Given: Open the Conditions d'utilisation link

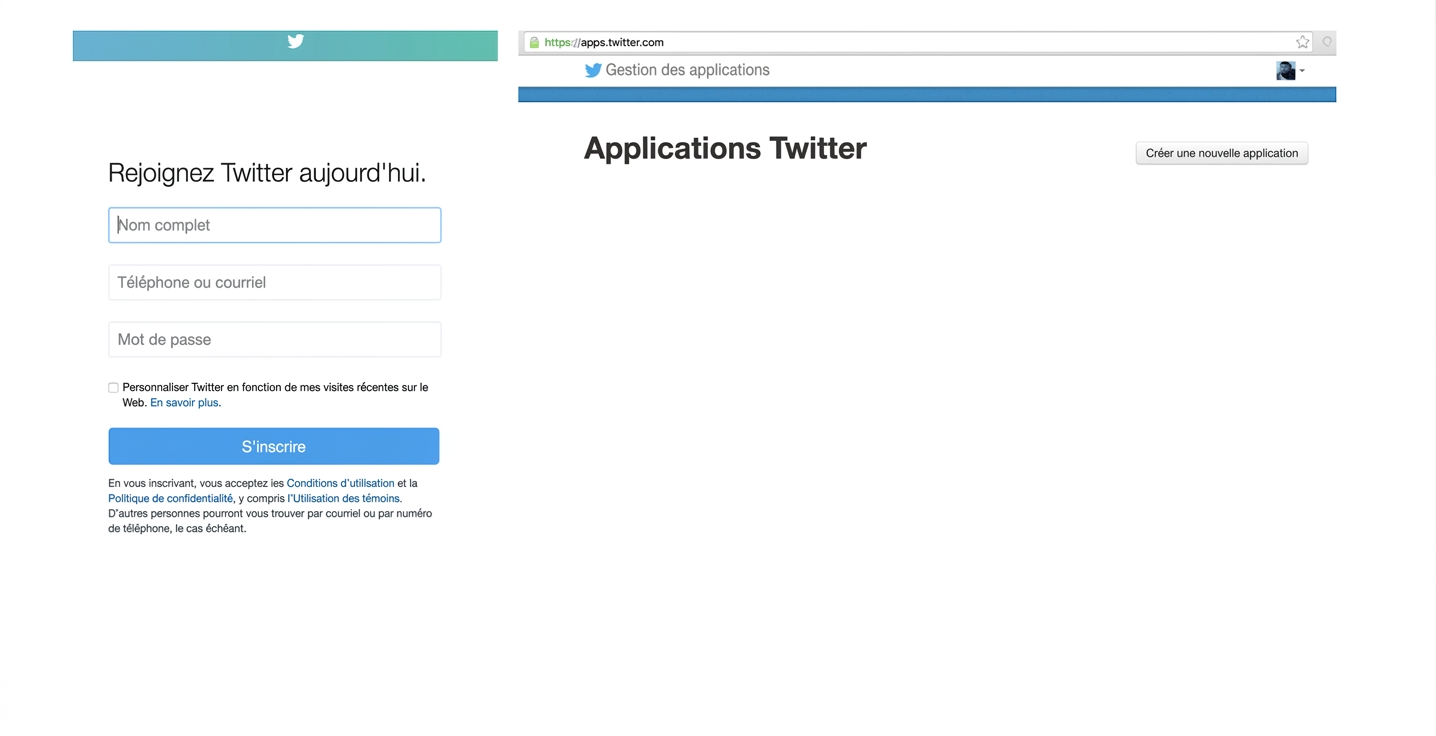Looking at the screenshot, I should click(340, 483).
